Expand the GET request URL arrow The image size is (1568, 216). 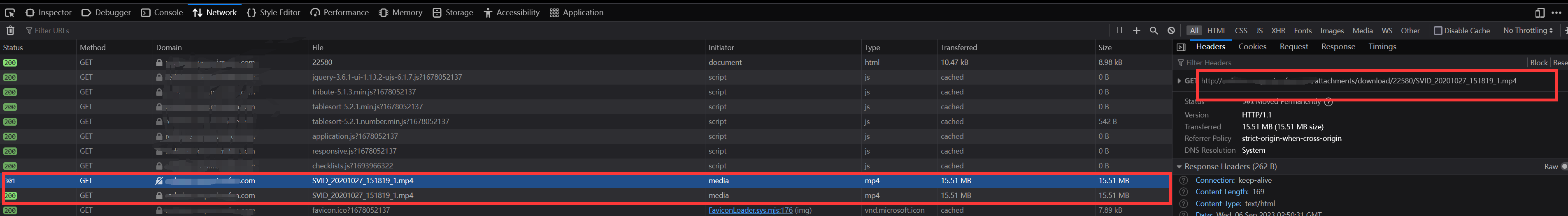pyautogui.click(x=1179, y=81)
